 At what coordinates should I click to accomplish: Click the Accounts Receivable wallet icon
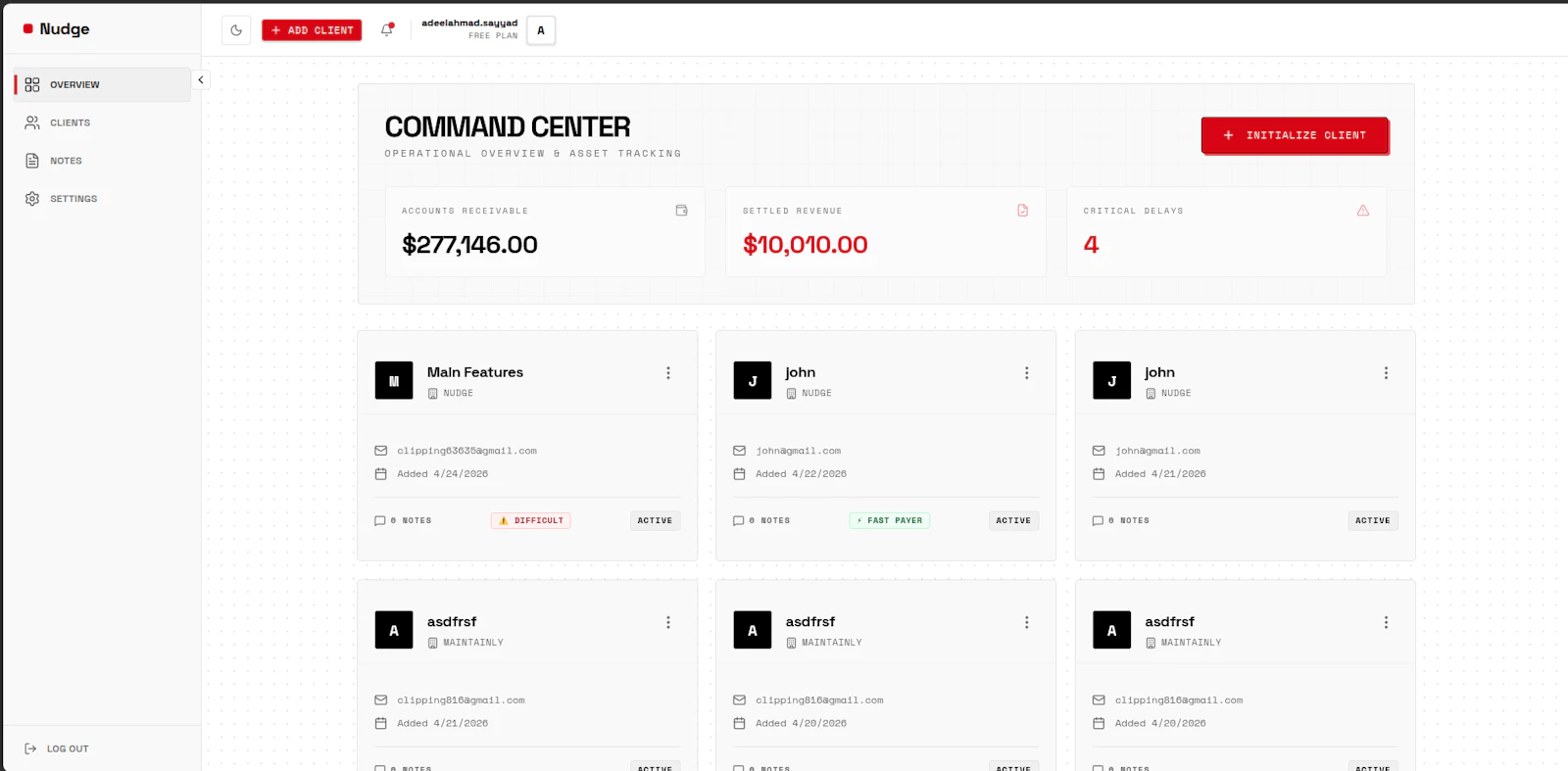(682, 211)
